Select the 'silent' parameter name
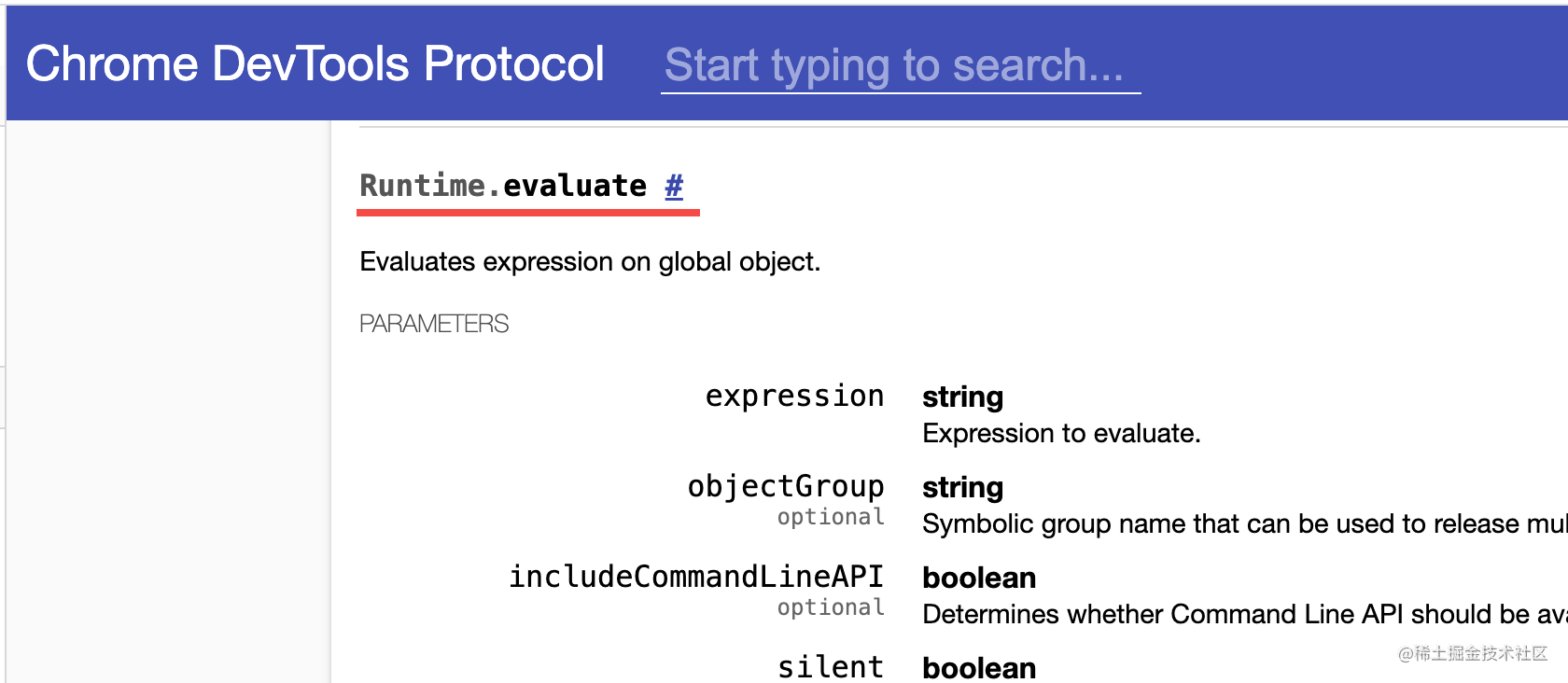The image size is (1568, 683). coord(831,666)
